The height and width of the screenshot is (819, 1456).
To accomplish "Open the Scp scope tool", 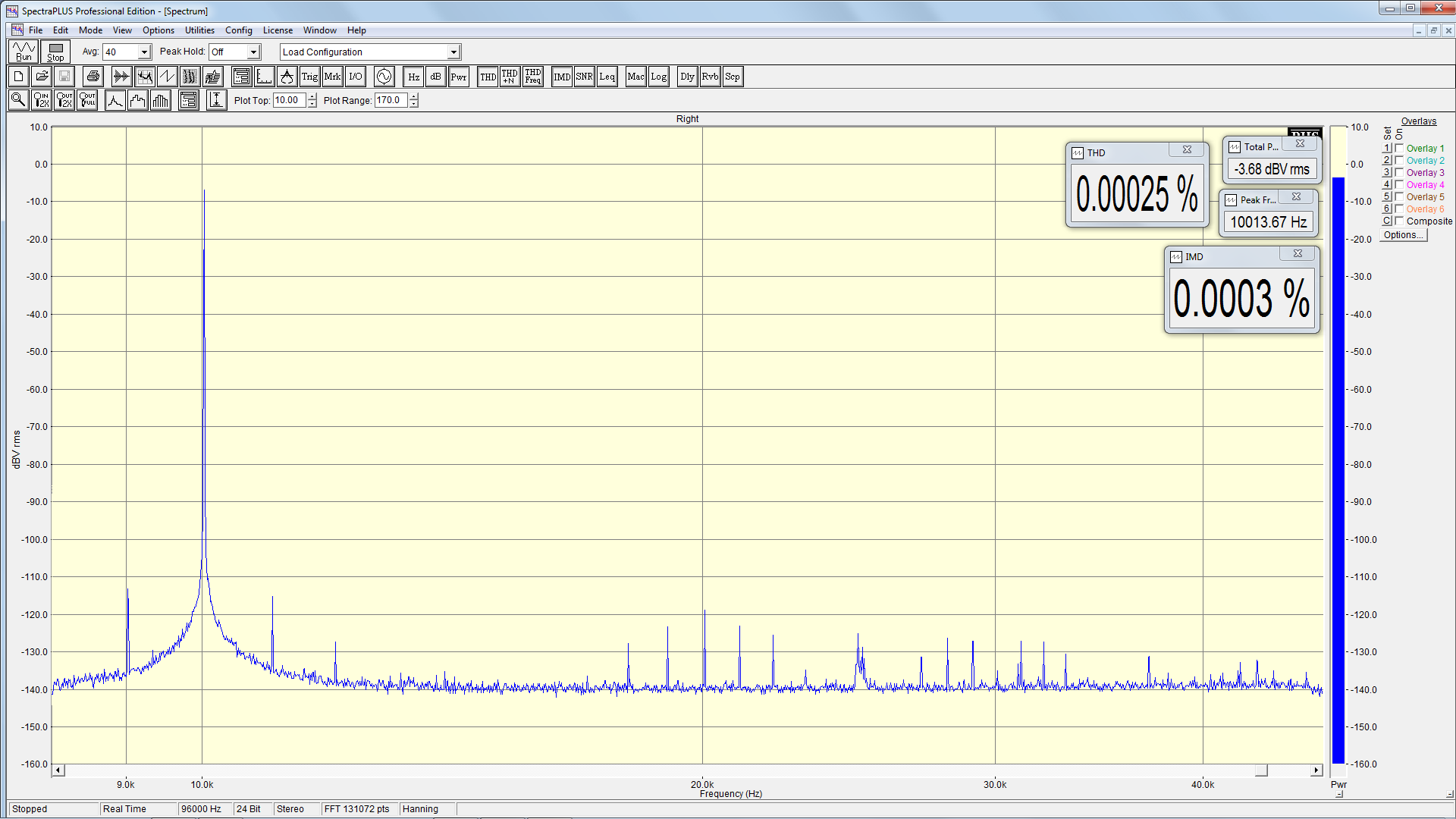I will (x=733, y=77).
